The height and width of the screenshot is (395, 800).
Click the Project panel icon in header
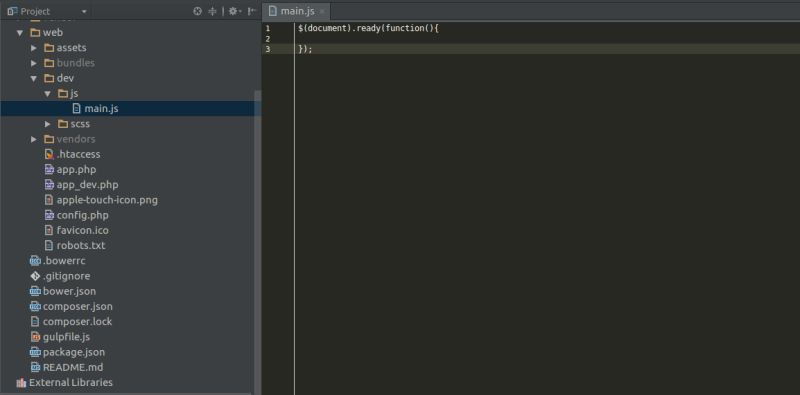13,11
